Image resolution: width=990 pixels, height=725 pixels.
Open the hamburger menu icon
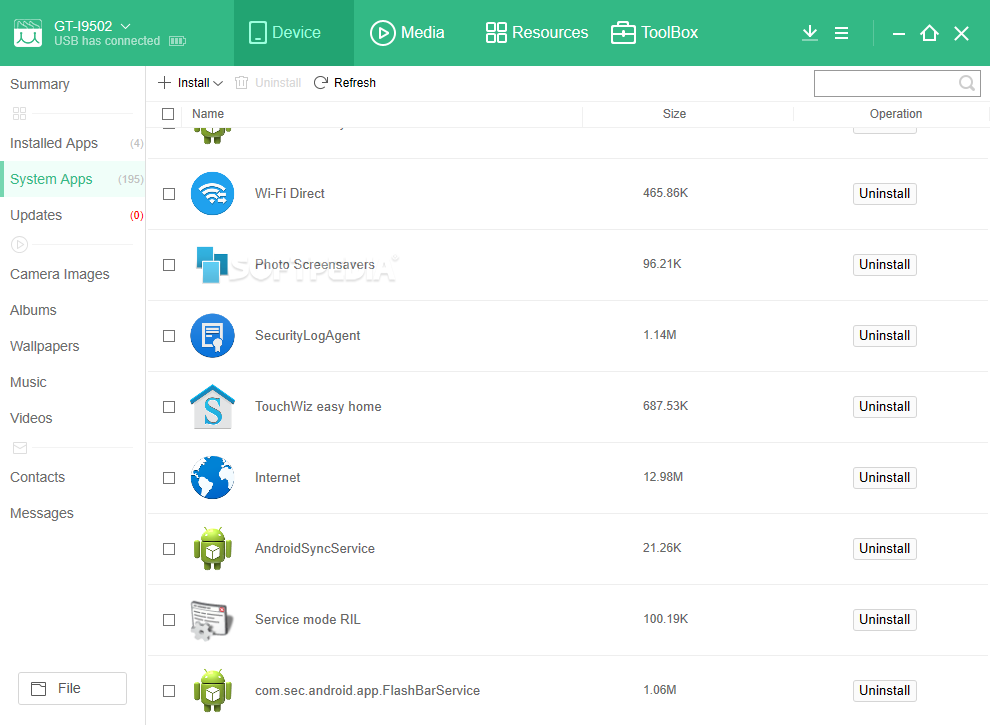pos(841,33)
